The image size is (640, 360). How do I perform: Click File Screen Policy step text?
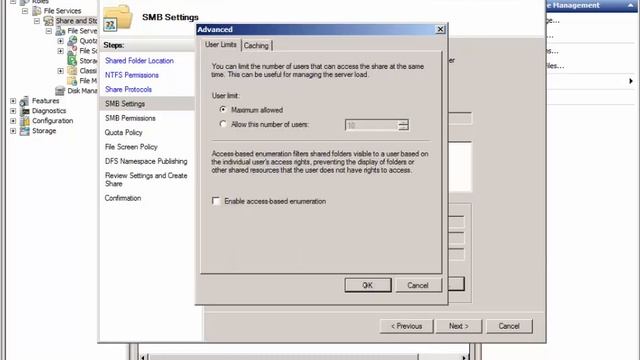(131, 147)
